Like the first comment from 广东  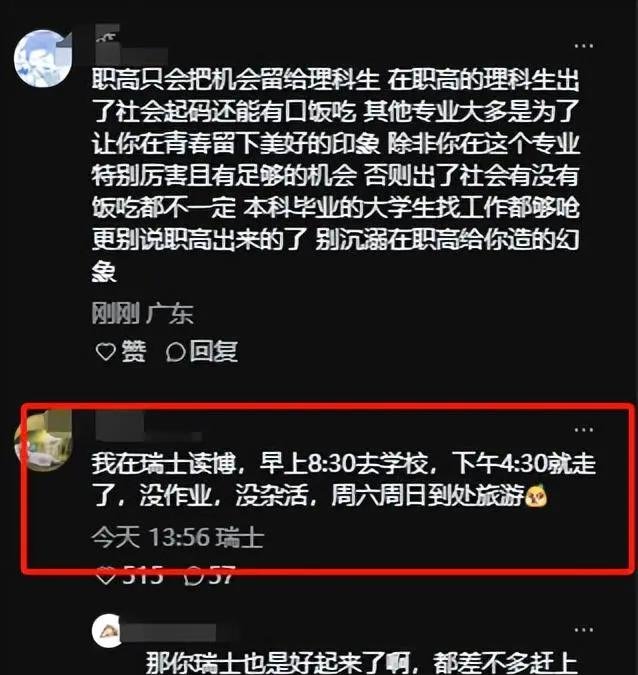click(x=106, y=352)
